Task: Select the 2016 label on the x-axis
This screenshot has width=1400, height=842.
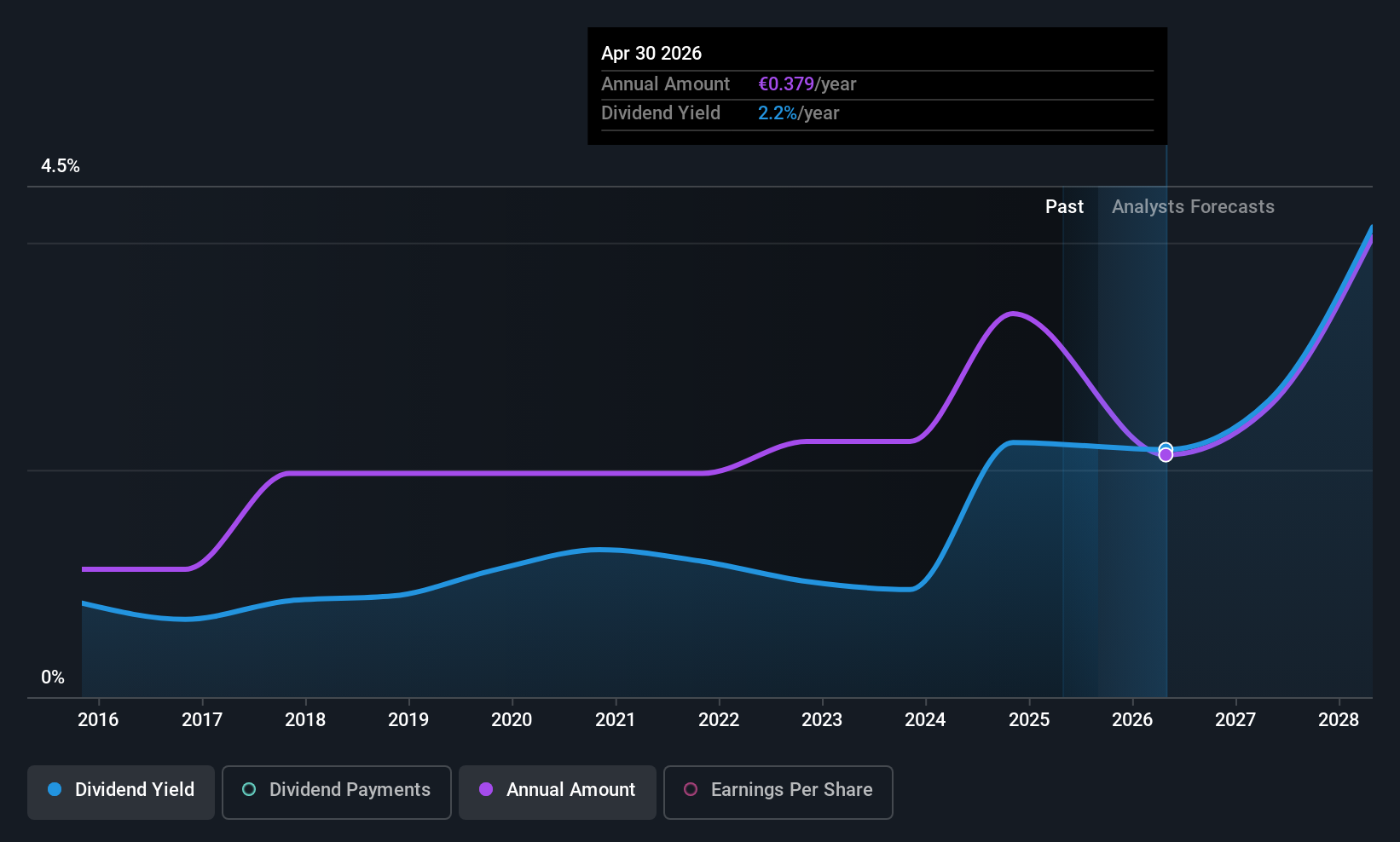Action: tap(98, 719)
